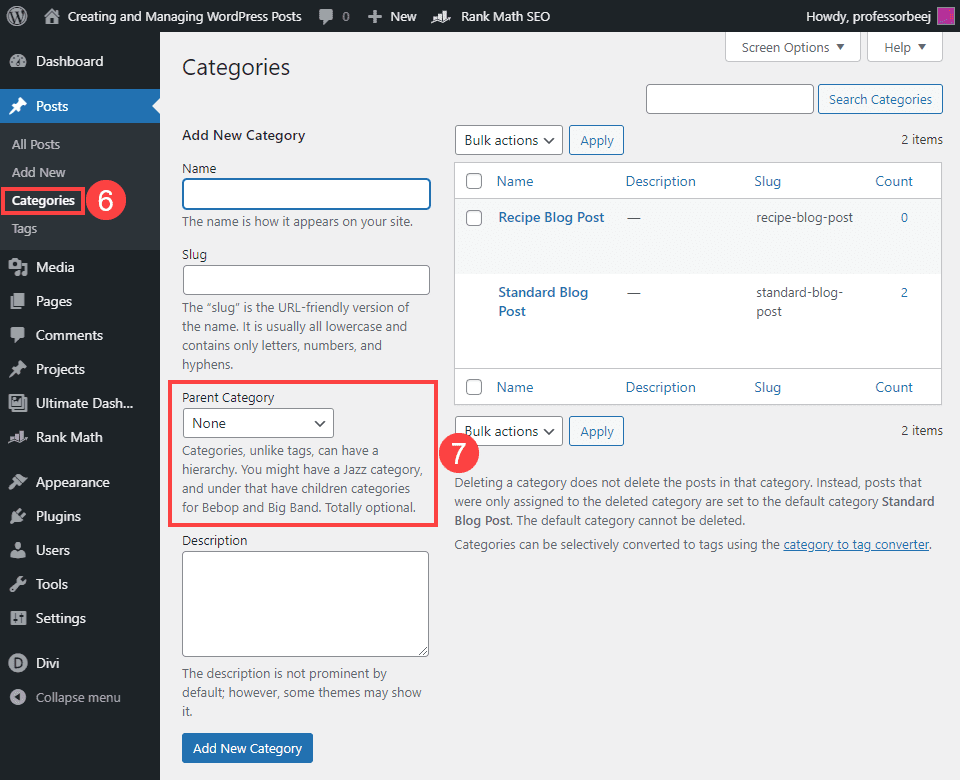This screenshot has width=960, height=780.
Task: Click the Add New Category button
Action: [247, 748]
